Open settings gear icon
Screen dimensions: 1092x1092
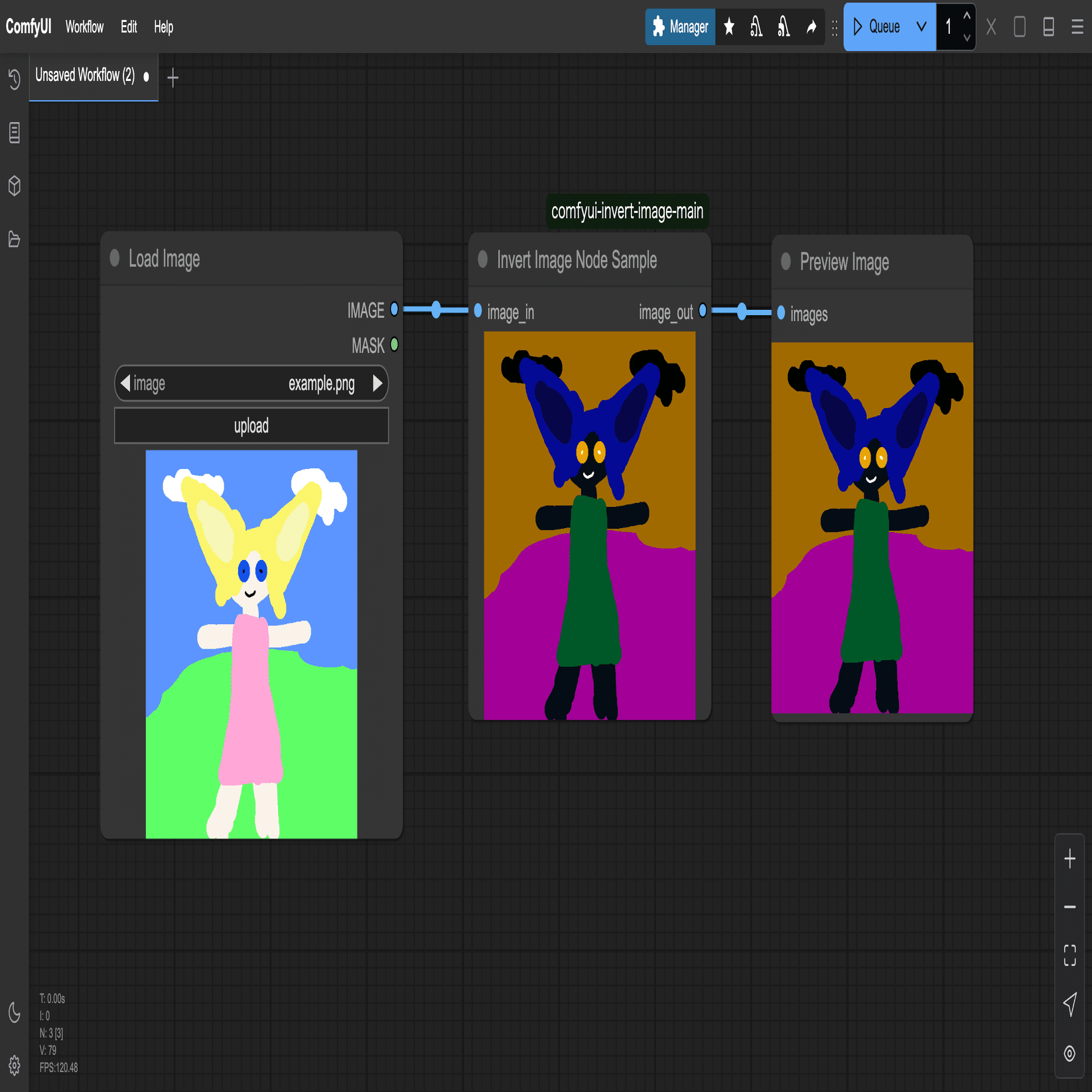coord(14,1065)
